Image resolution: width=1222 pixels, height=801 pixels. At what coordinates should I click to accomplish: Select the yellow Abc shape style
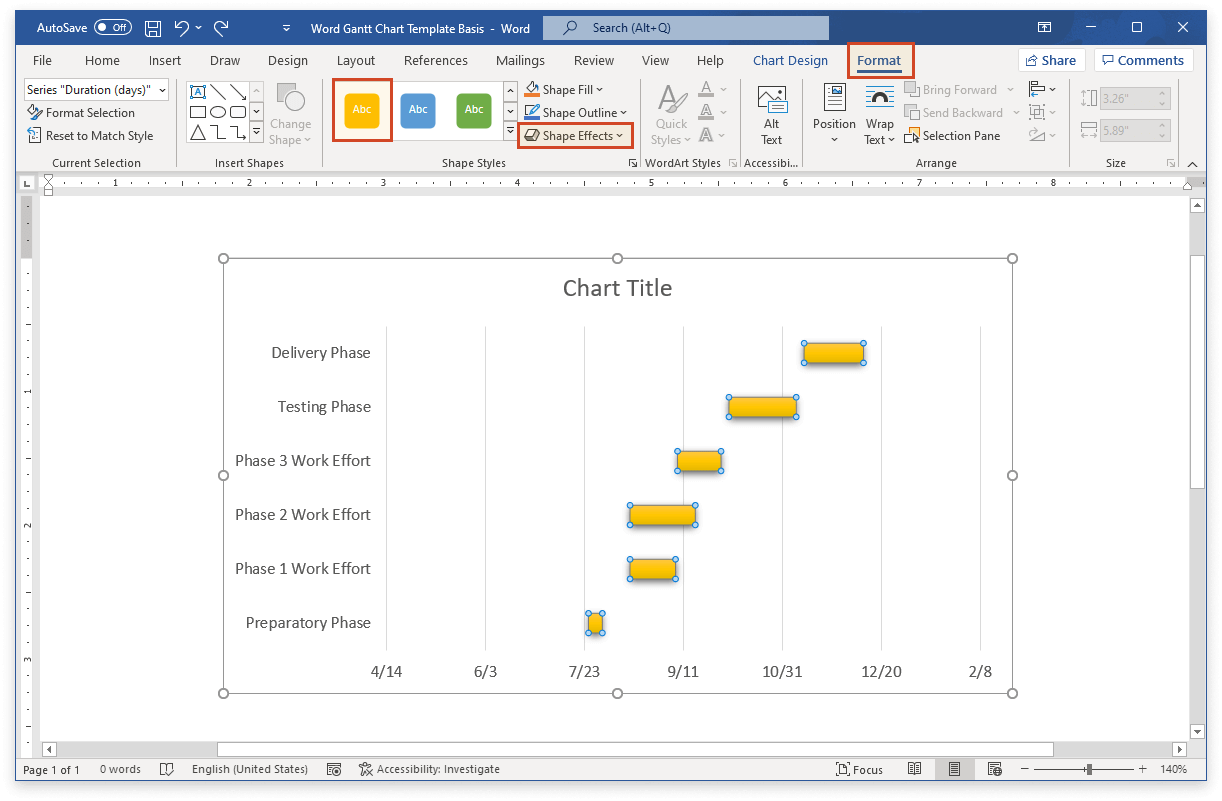click(361, 112)
